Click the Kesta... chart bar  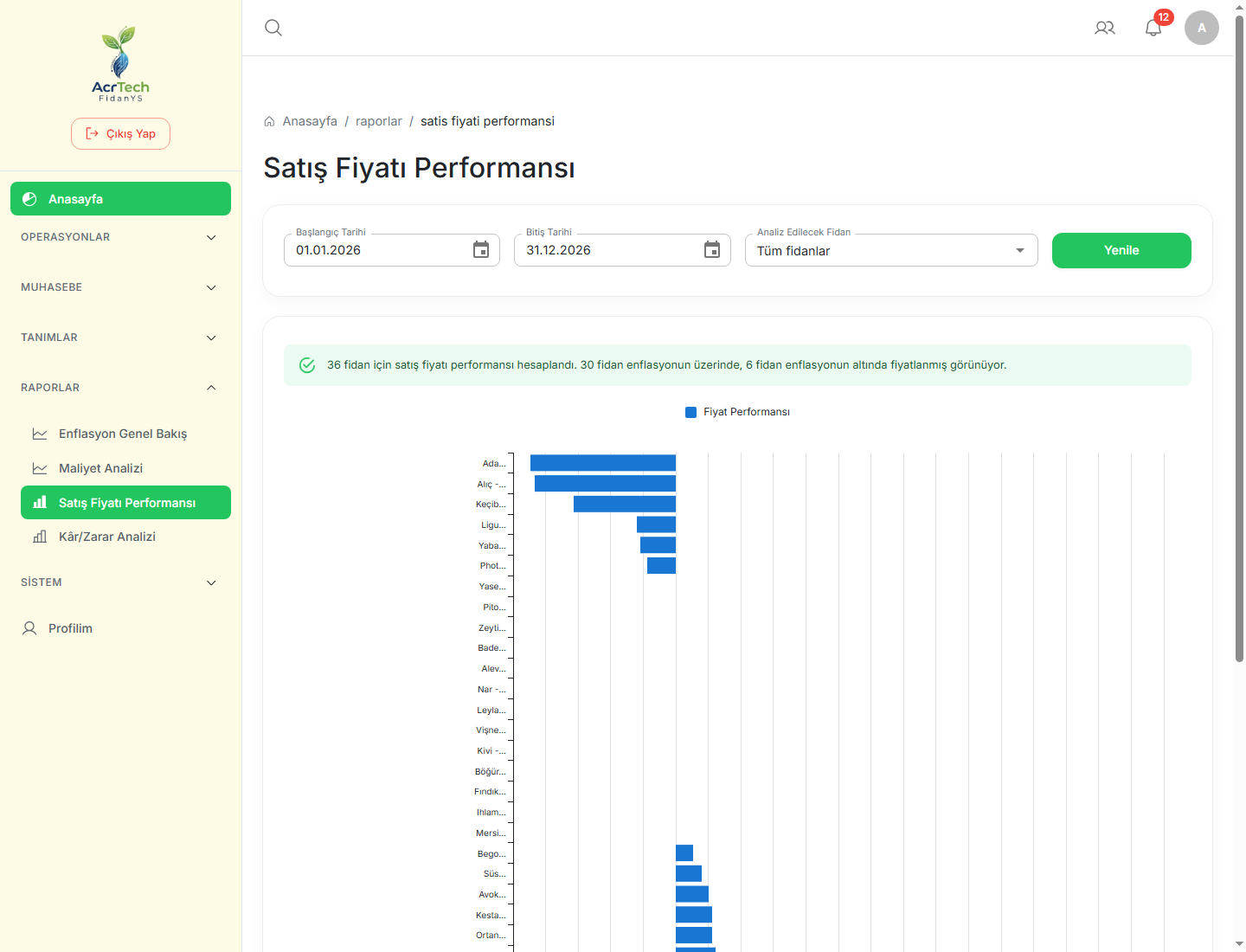pos(694,915)
